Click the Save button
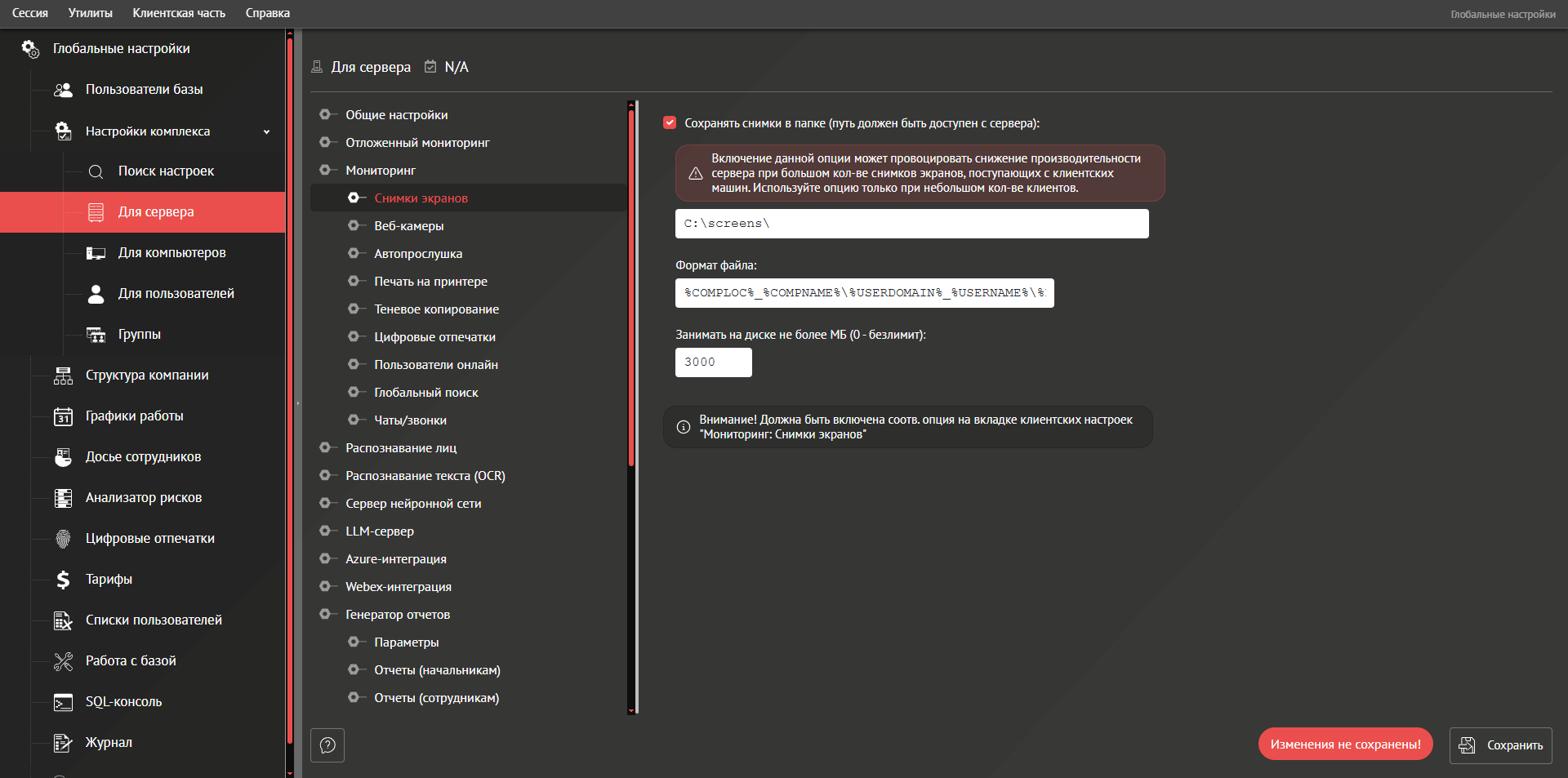The height and width of the screenshot is (778, 1568). click(1500, 745)
